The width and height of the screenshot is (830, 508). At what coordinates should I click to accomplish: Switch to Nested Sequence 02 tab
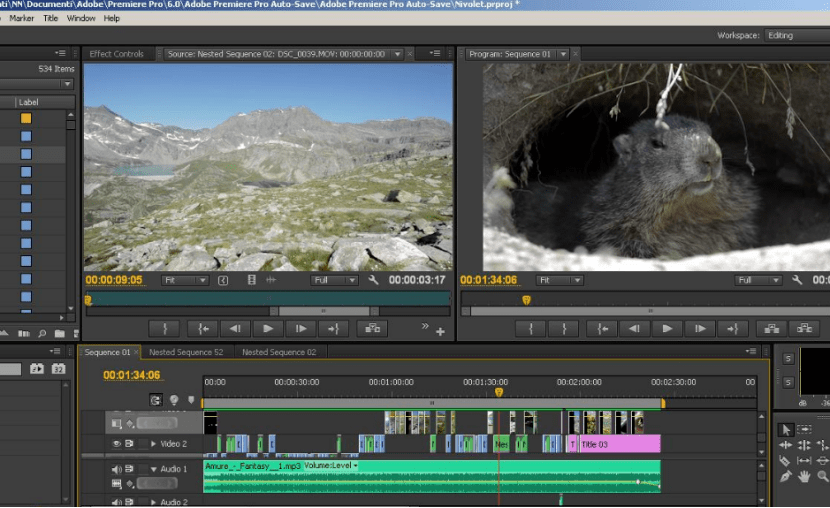coord(279,352)
